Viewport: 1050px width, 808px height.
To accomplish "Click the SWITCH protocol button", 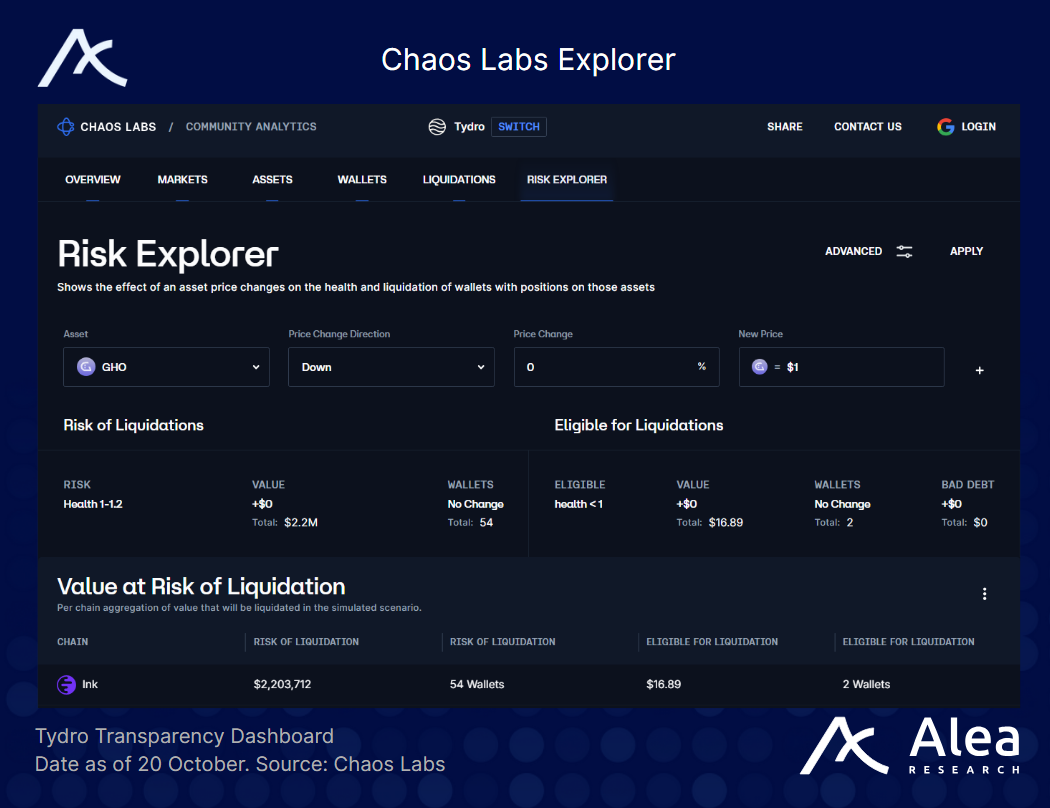I will tap(519, 127).
